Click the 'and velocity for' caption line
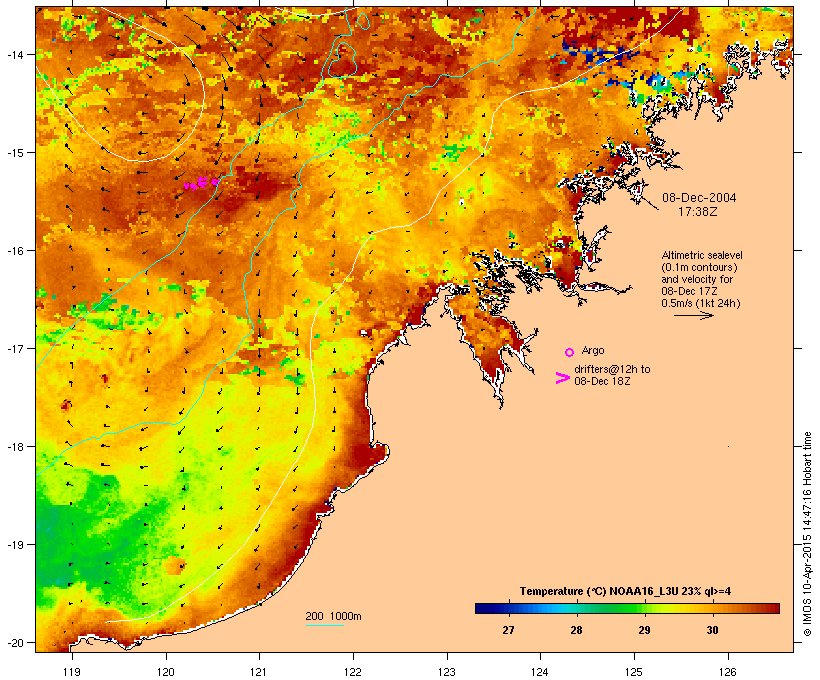The image size is (820, 680). tap(697, 279)
